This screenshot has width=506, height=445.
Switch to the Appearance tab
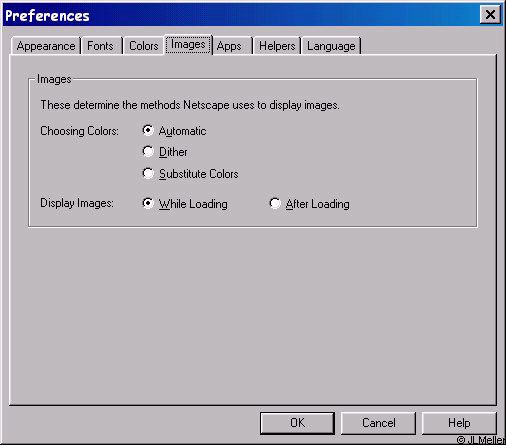click(46, 46)
